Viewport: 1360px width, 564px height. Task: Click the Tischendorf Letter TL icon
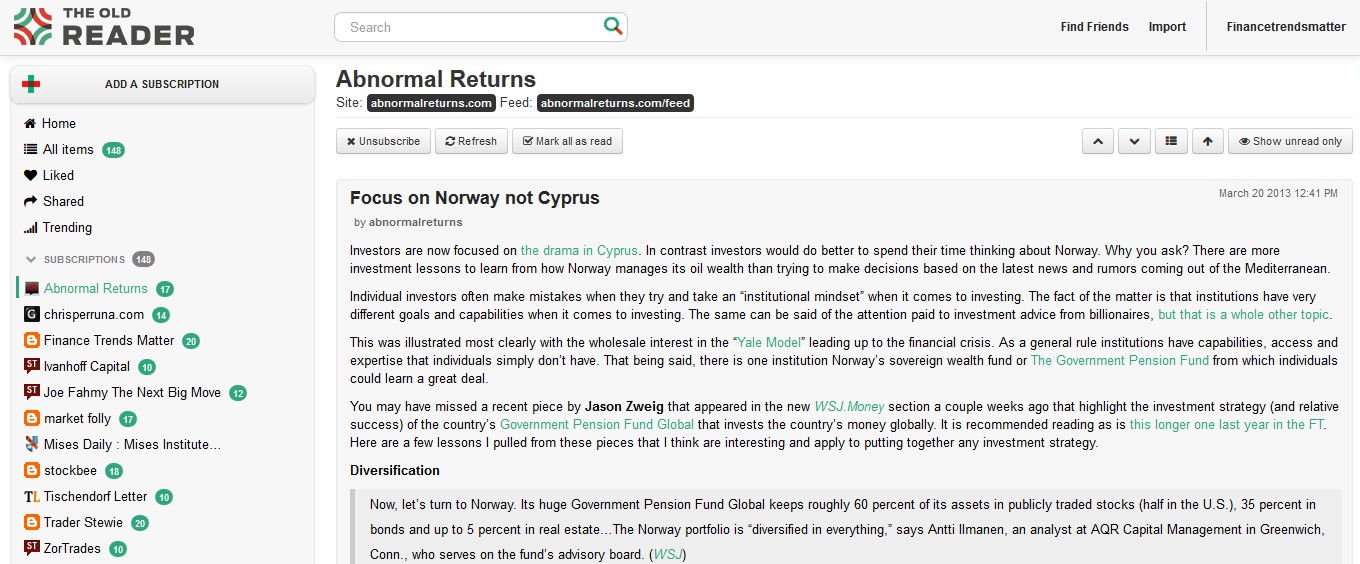(x=32, y=496)
